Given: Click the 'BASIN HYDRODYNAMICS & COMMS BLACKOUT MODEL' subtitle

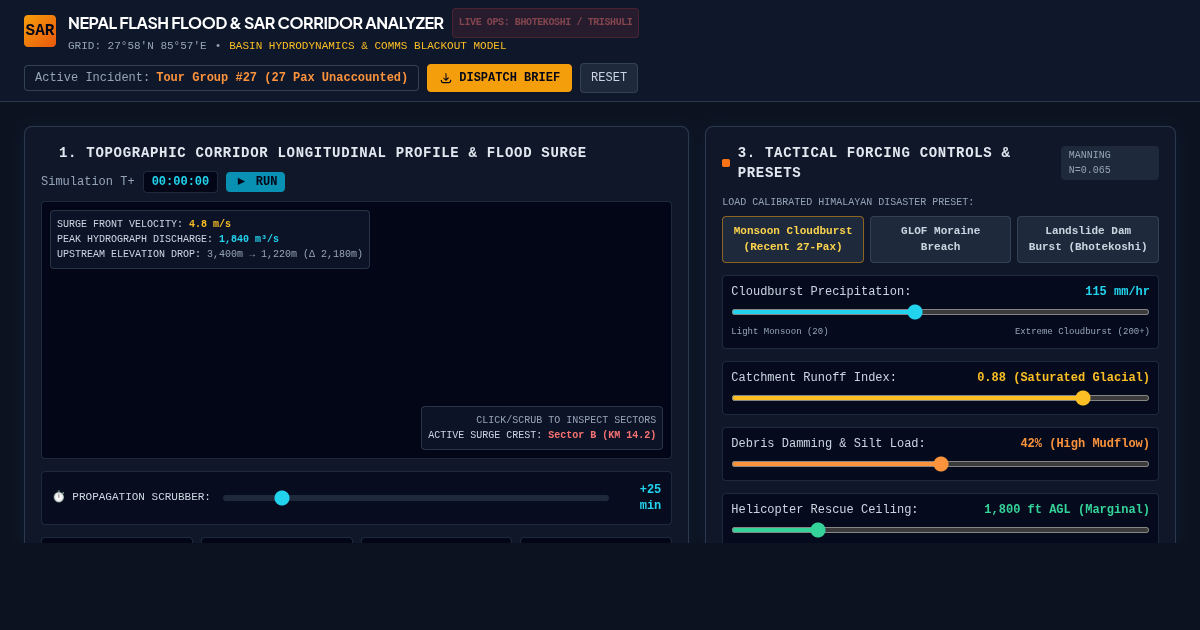Looking at the screenshot, I should click(368, 46).
